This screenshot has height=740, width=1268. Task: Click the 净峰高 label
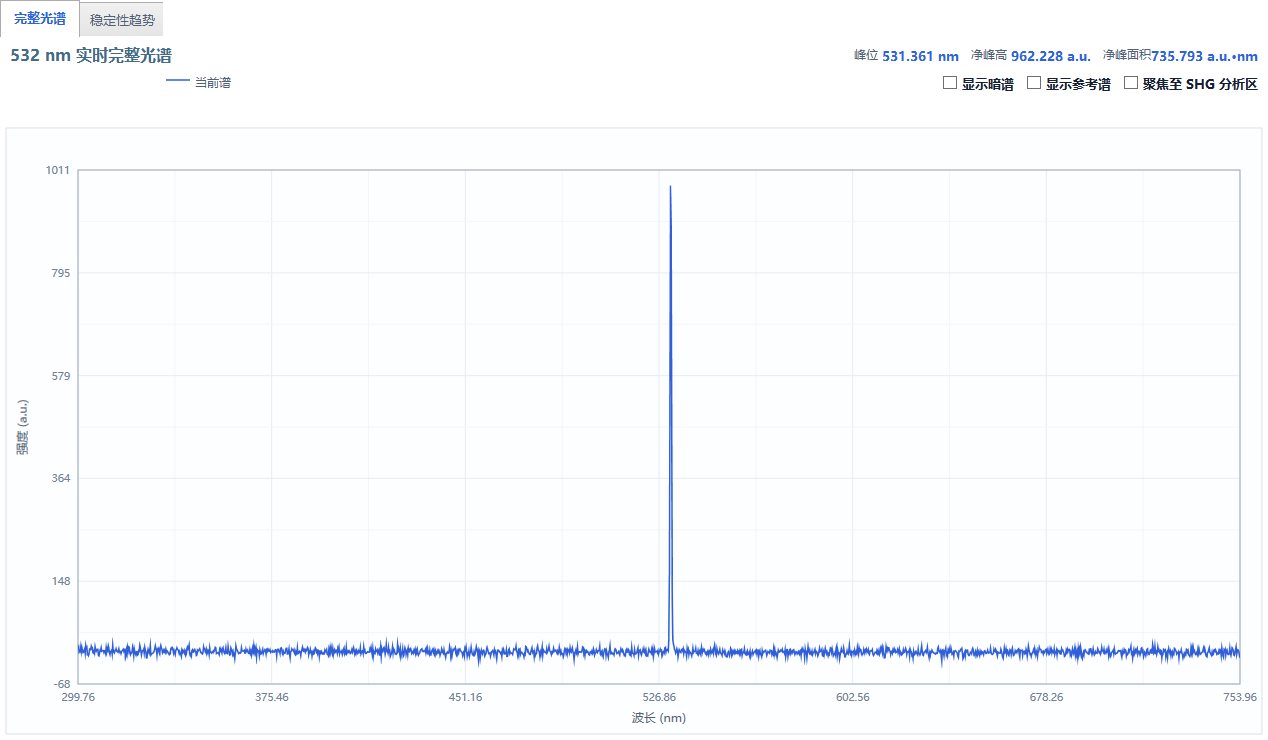tap(988, 55)
